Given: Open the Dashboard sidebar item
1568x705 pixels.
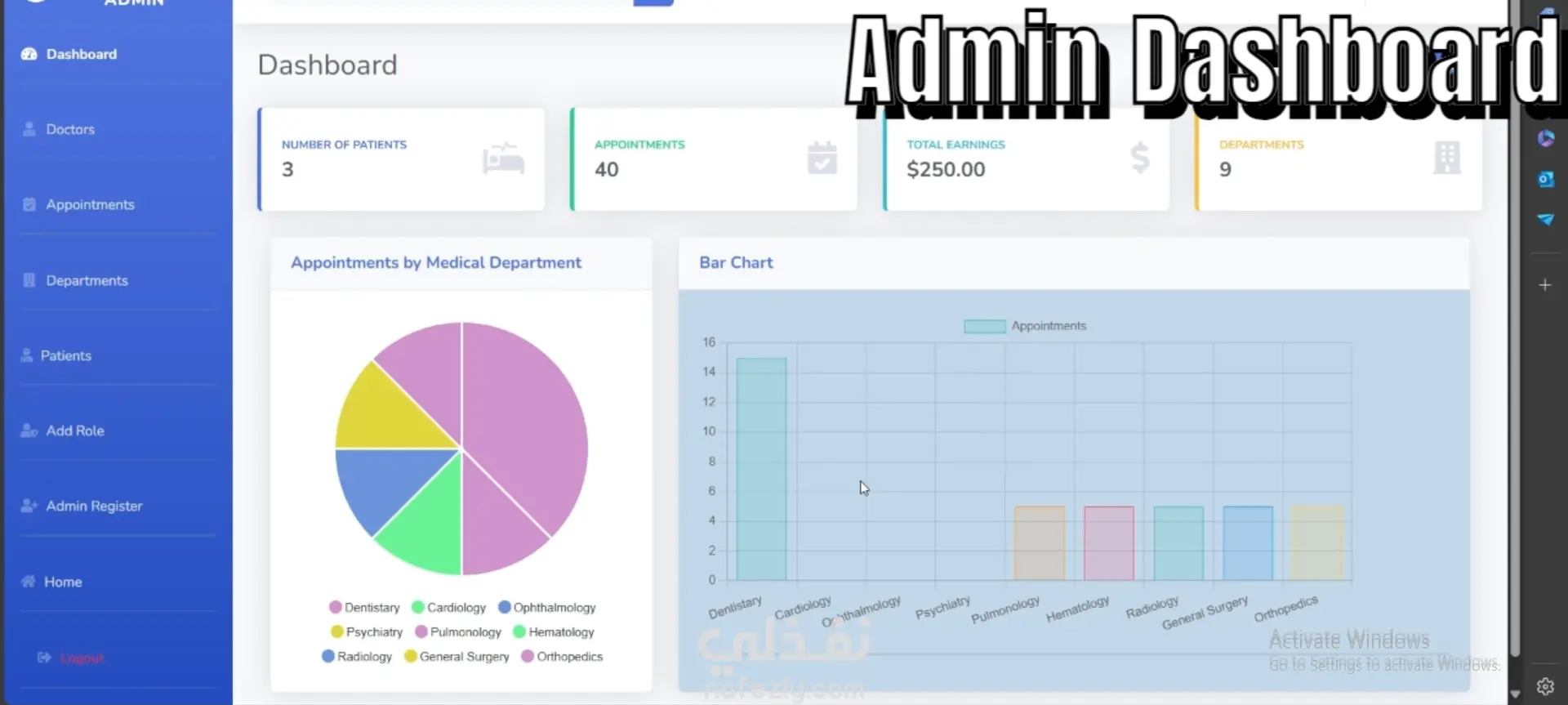Looking at the screenshot, I should tap(82, 54).
